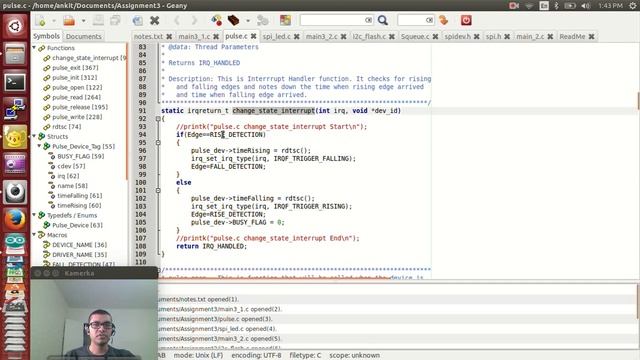Open the build menu dropdown arrow

coord(248,20)
